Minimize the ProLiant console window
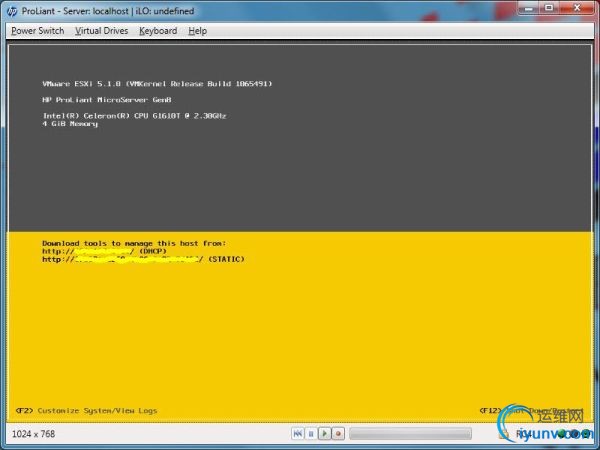Image resolution: width=600 pixels, height=450 pixels. 529,8
